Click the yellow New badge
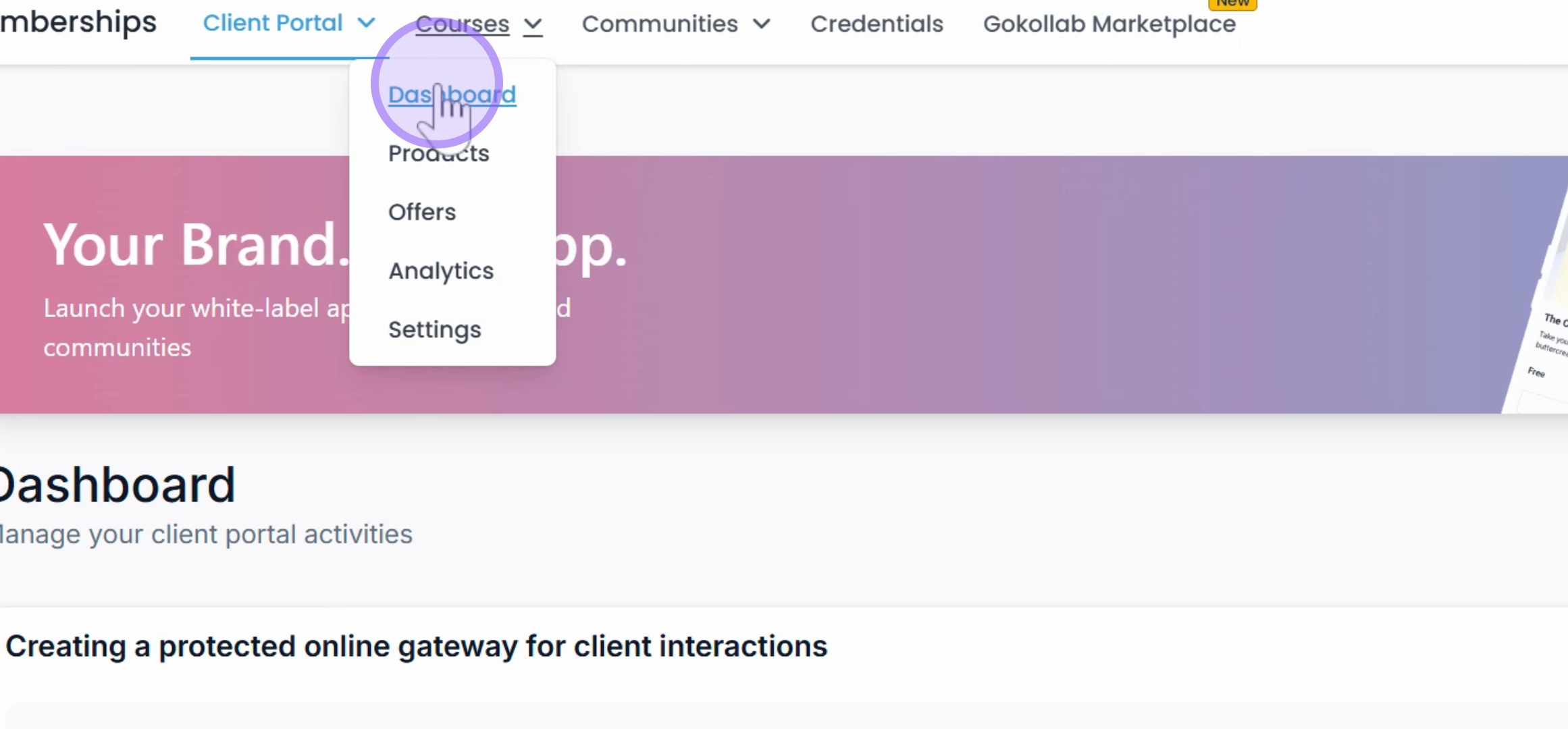The height and width of the screenshot is (729, 1568). pos(1232,3)
